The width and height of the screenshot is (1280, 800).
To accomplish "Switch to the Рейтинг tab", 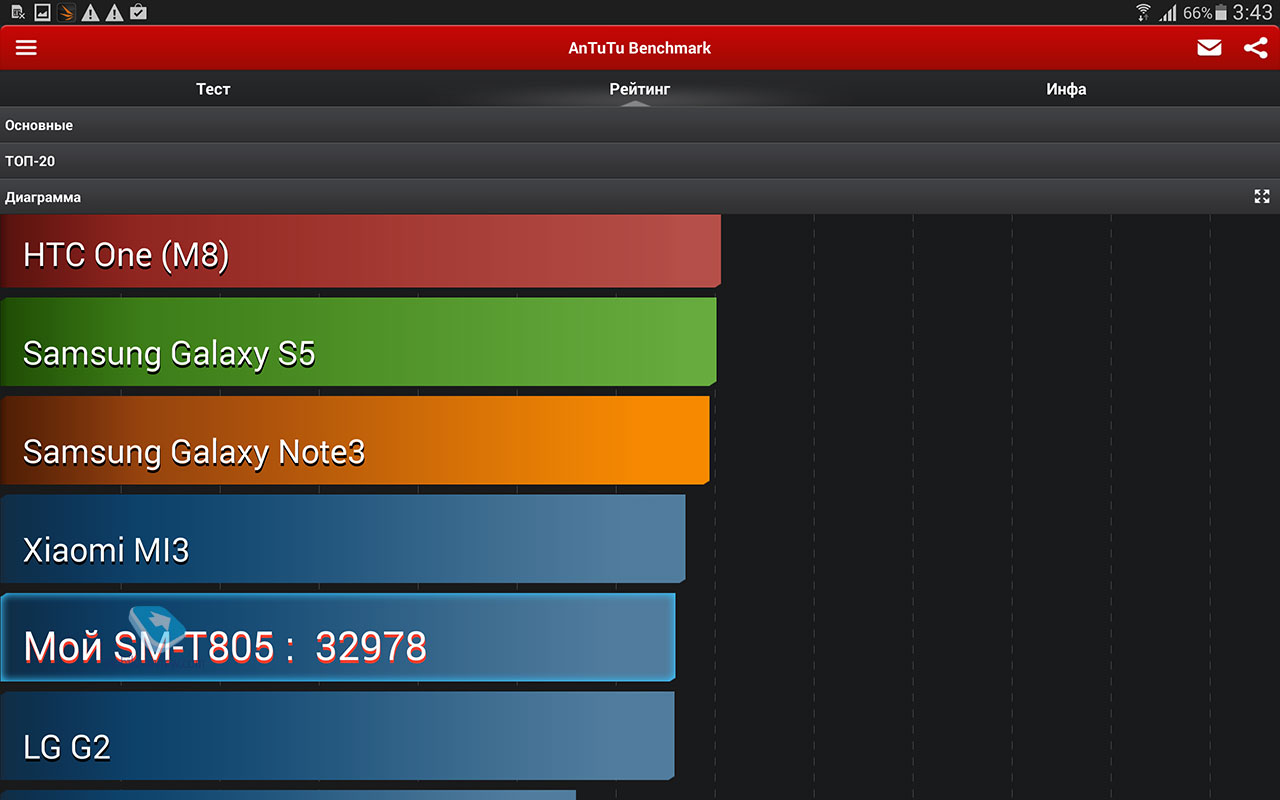I will click(640, 89).
